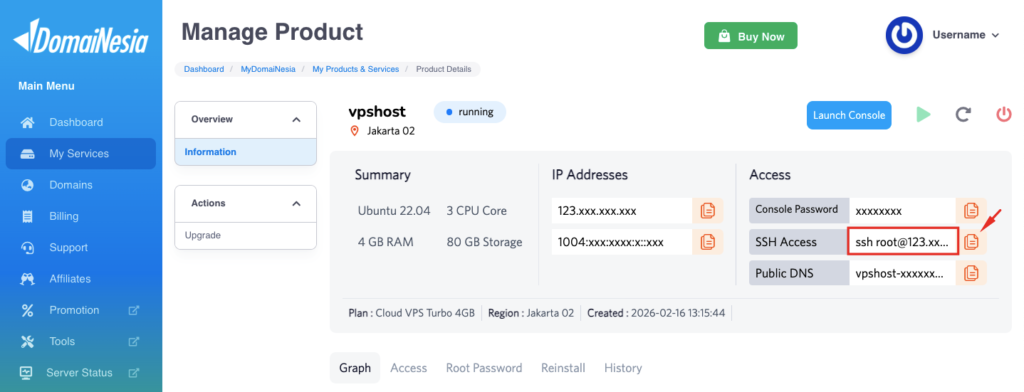Click the user avatar power icon
This screenshot has height=392, width=1024.
(x=904, y=35)
